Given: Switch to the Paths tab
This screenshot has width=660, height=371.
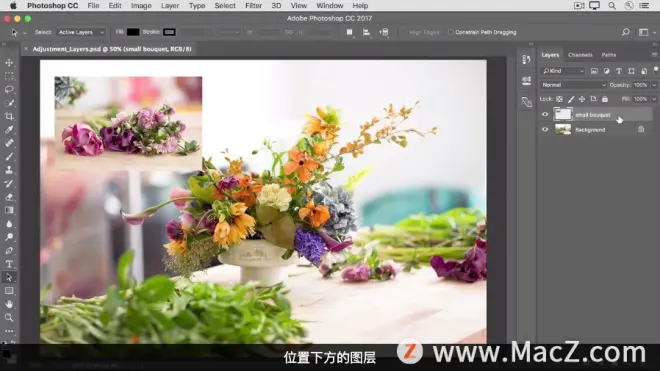Looking at the screenshot, I should tap(609, 55).
